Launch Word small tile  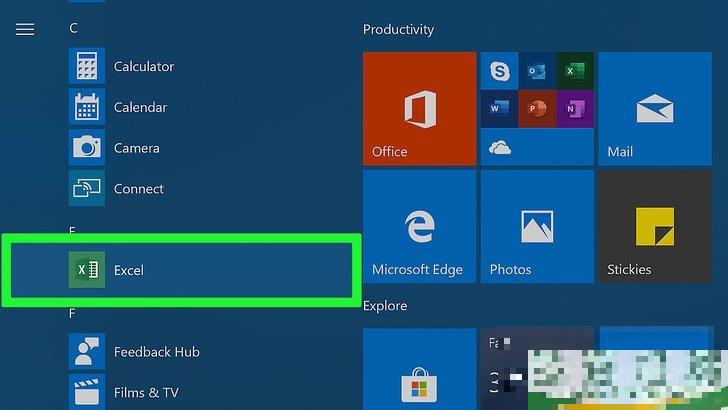pyautogui.click(x=499, y=108)
